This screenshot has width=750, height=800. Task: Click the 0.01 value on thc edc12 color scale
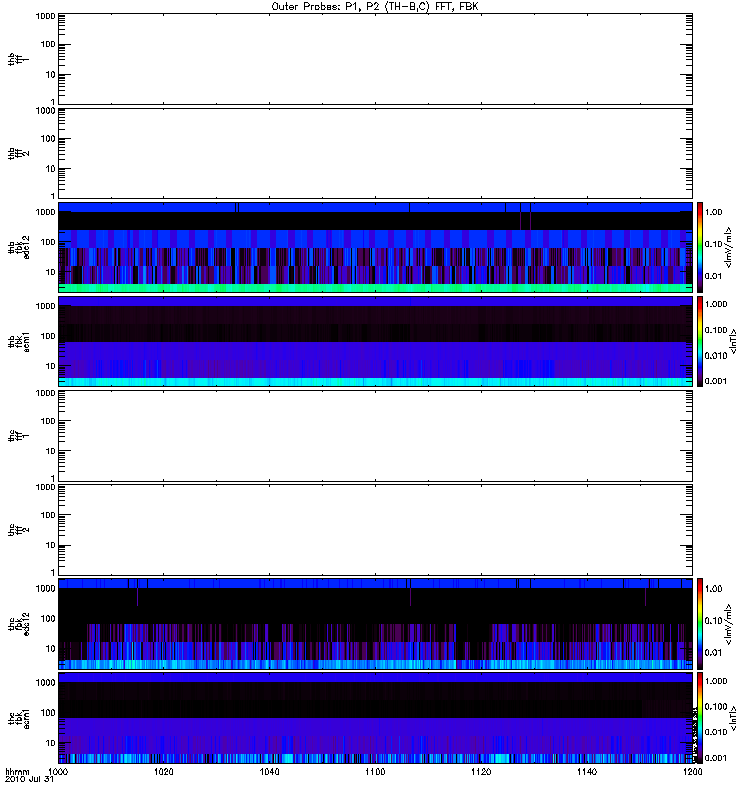tap(713, 653)
